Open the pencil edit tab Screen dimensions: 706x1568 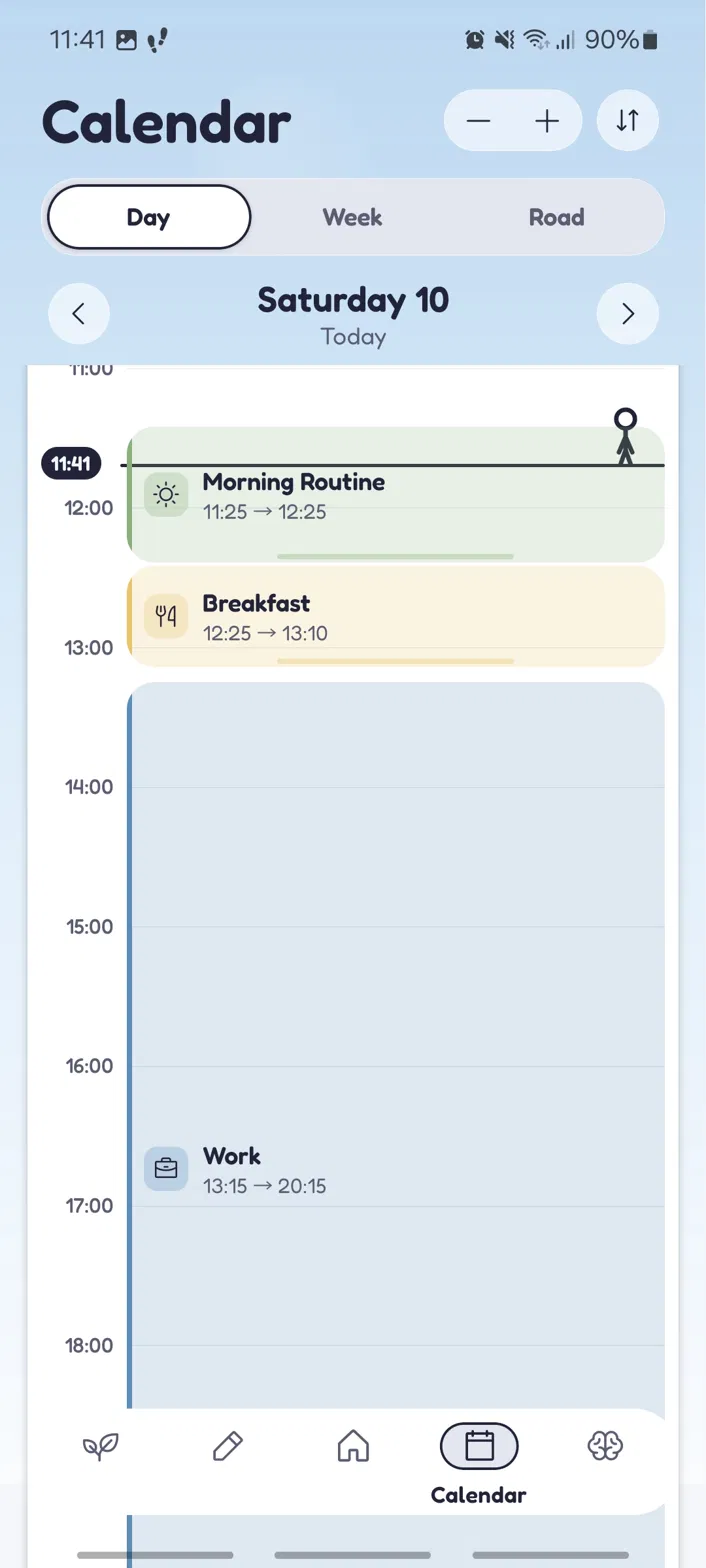(x=227, y=1446)
